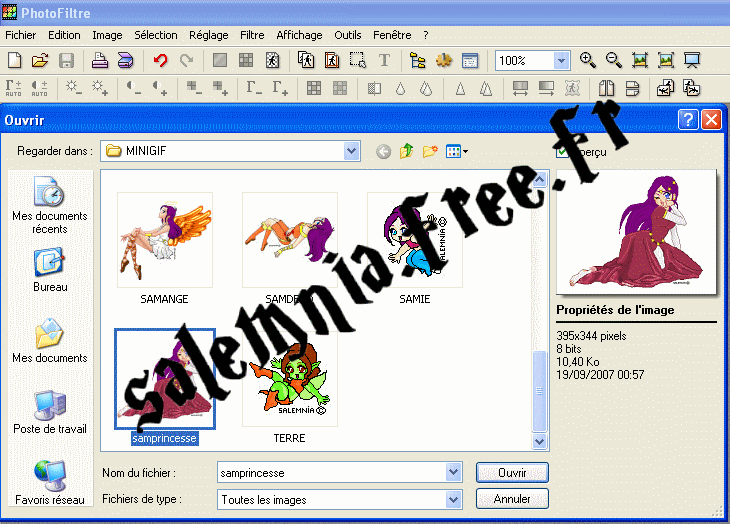Click the file list scroll up arrow
730x524 pixels.
[540, 180]
